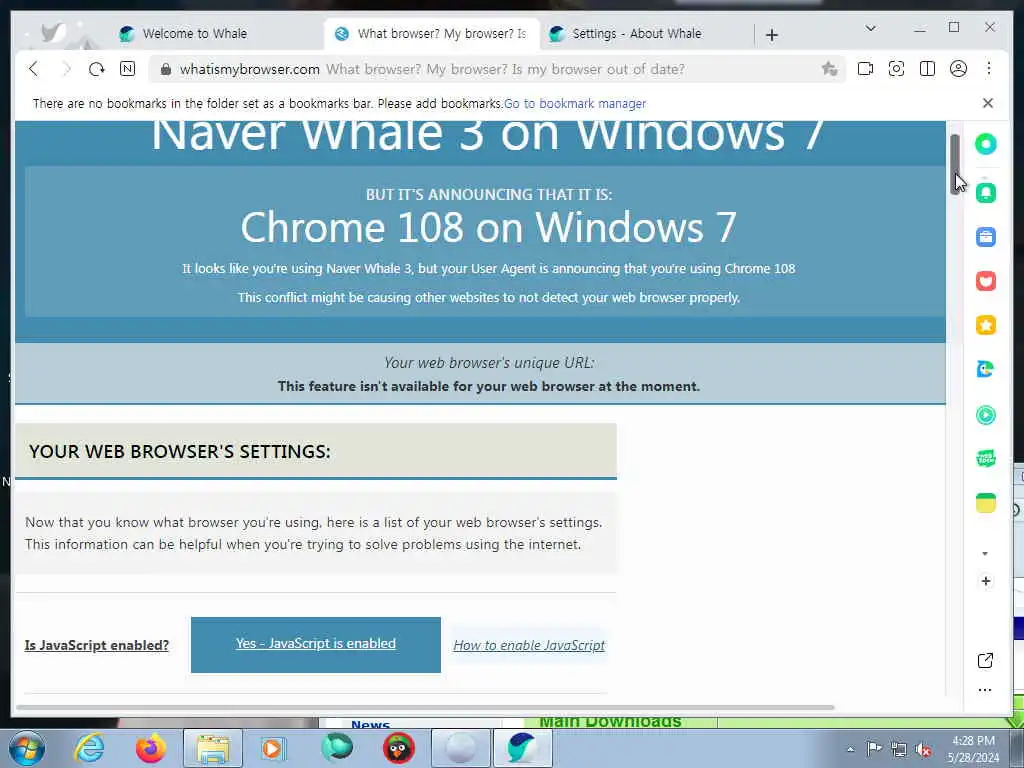This screenshot has width=1024, height=768.
Task: Click the horizontal page scrollbar
Action: [x=425, y=707]
